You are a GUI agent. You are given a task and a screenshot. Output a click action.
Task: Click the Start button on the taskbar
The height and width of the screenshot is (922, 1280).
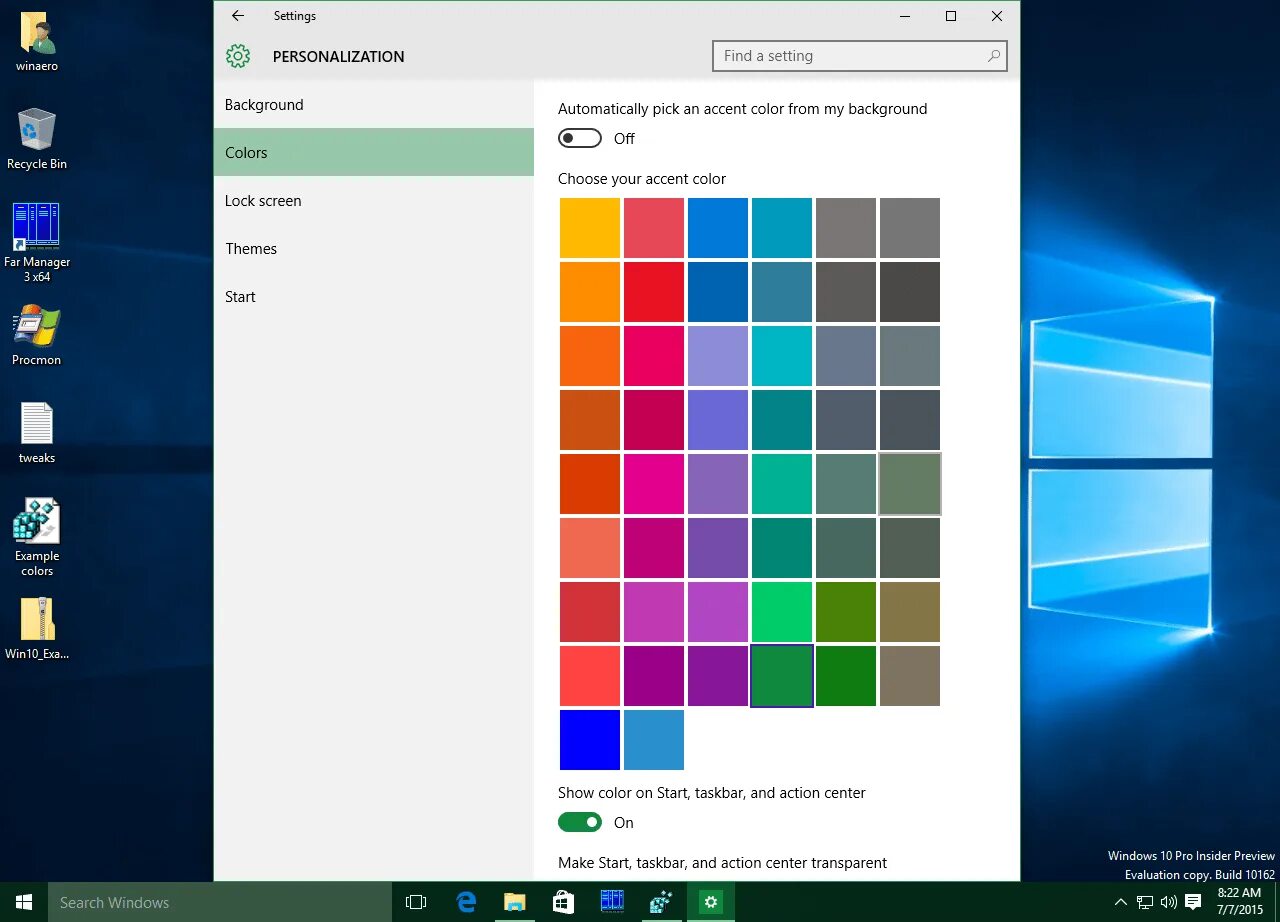[24, 902]
